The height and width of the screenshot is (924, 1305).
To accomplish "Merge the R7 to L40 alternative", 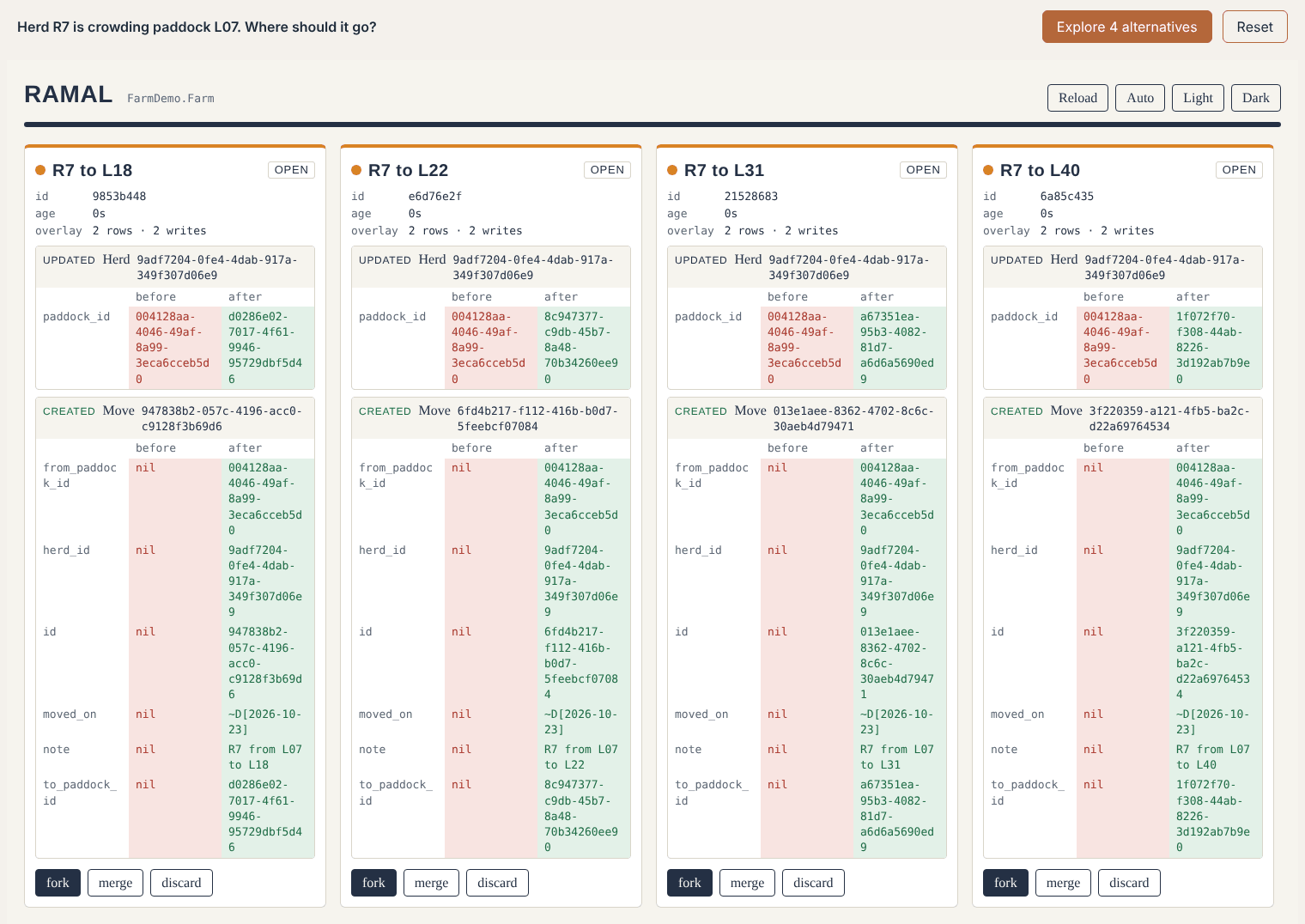I will tap(1063, 883).
